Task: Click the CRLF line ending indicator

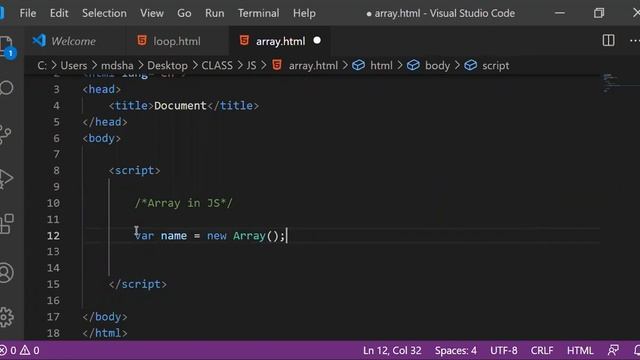Action: point(542,350)
